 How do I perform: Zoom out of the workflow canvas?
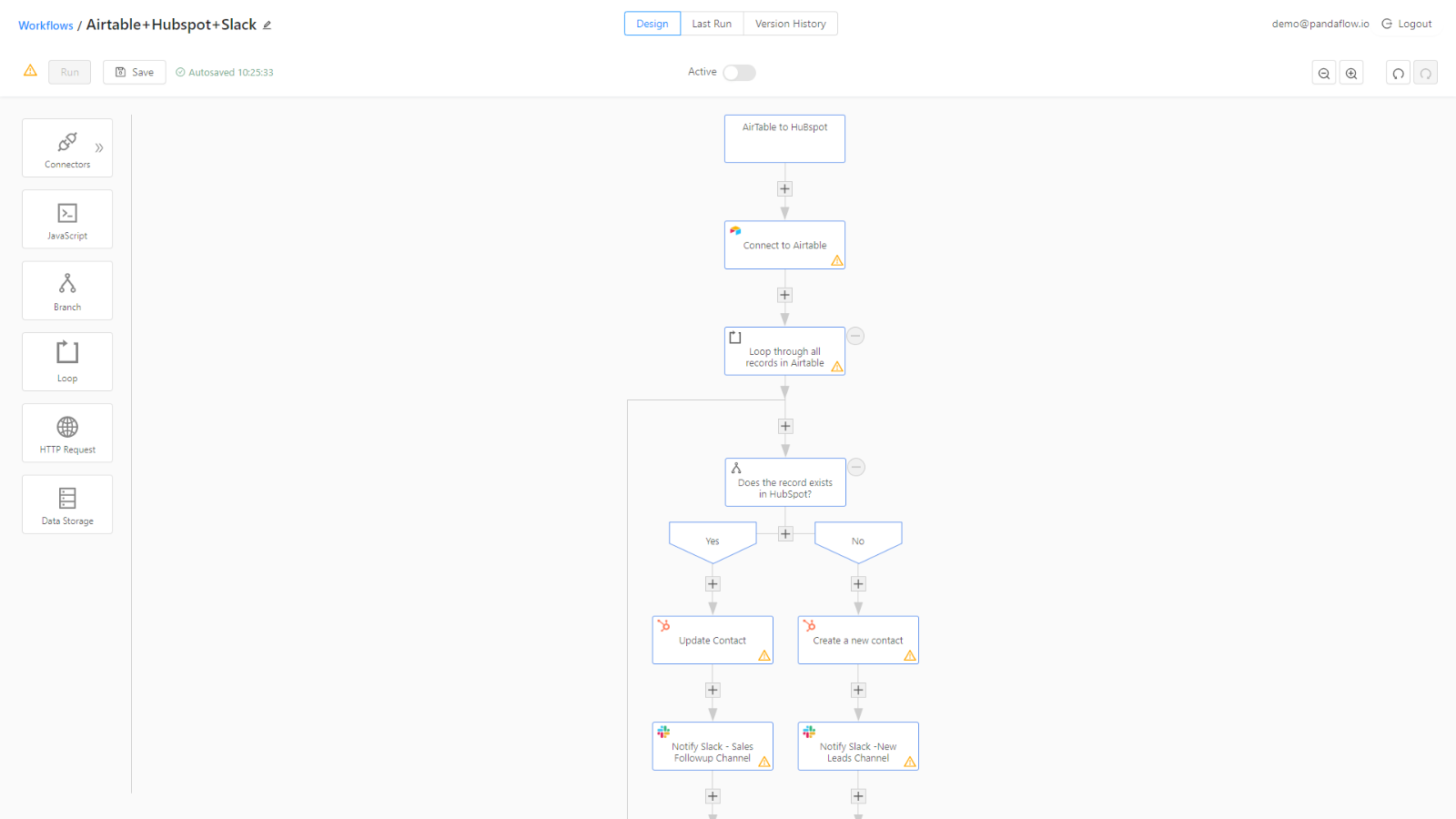coord(1324,72)
